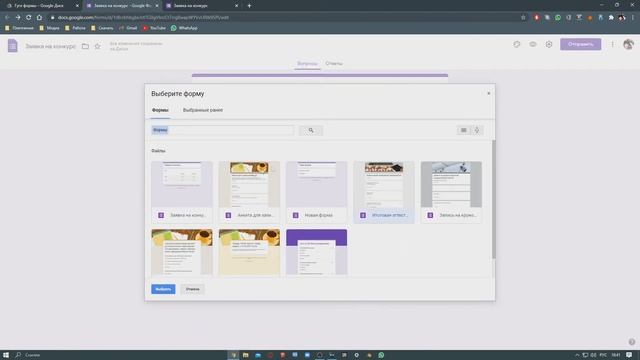Viewport: 640px width, 360px height.
Task: Click the 'Отправить' button
Action: click(x=580, y=44)
